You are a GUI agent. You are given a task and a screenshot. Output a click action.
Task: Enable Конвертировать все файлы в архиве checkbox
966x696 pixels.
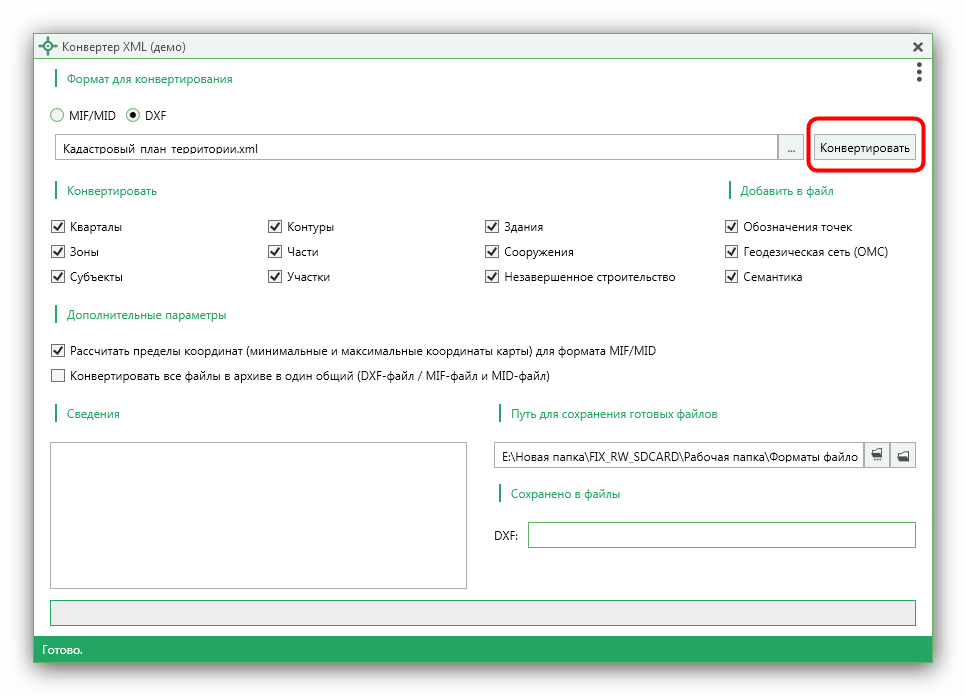58,375
